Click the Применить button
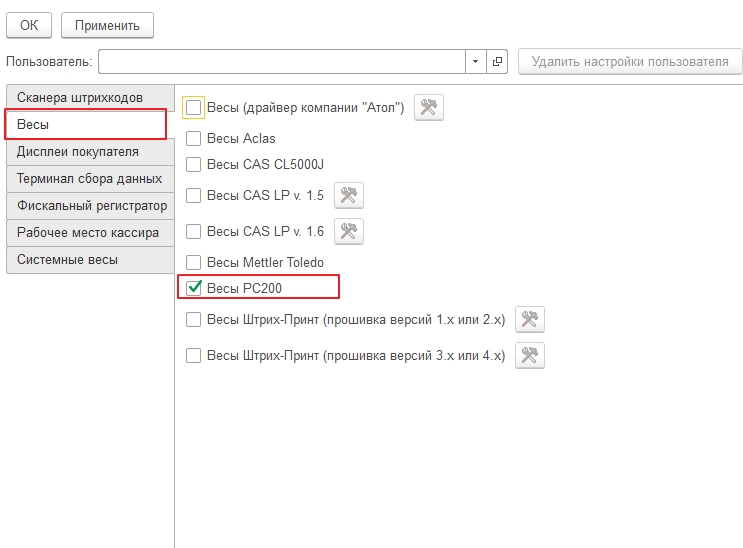Screen dimensions: 743x548 coord(107,25)
